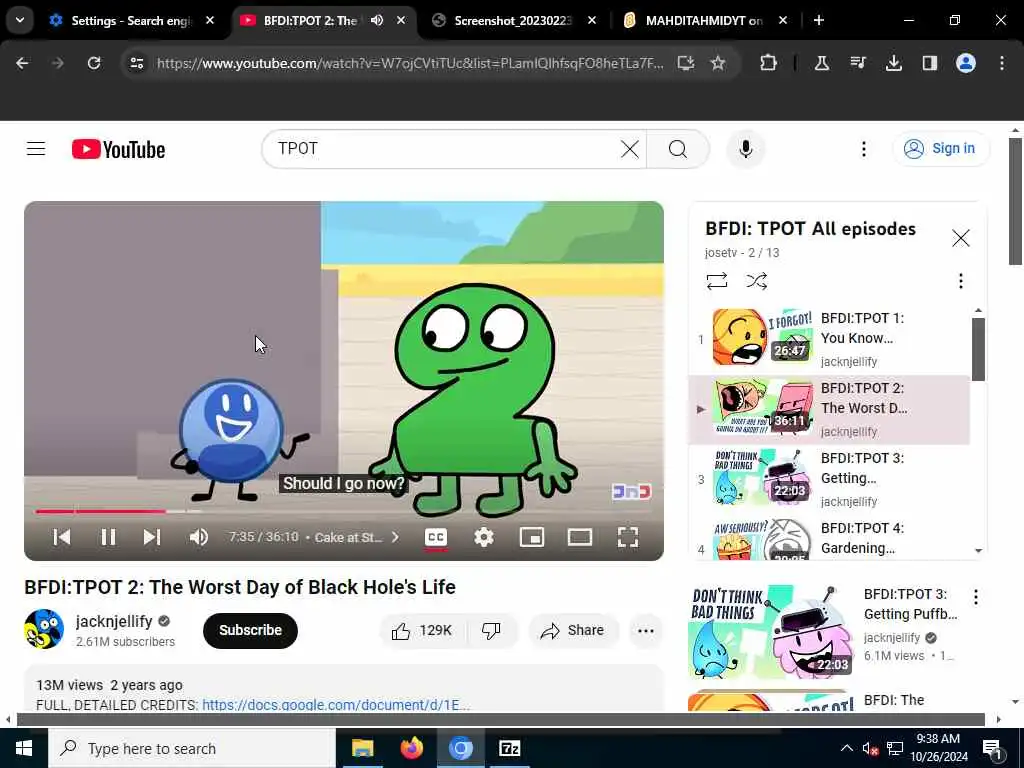The width and height of the screenshot is (1024, 768).
Task: Open playlist options three-dot menu
Action: pyautogui.click(x=960, y=281)
